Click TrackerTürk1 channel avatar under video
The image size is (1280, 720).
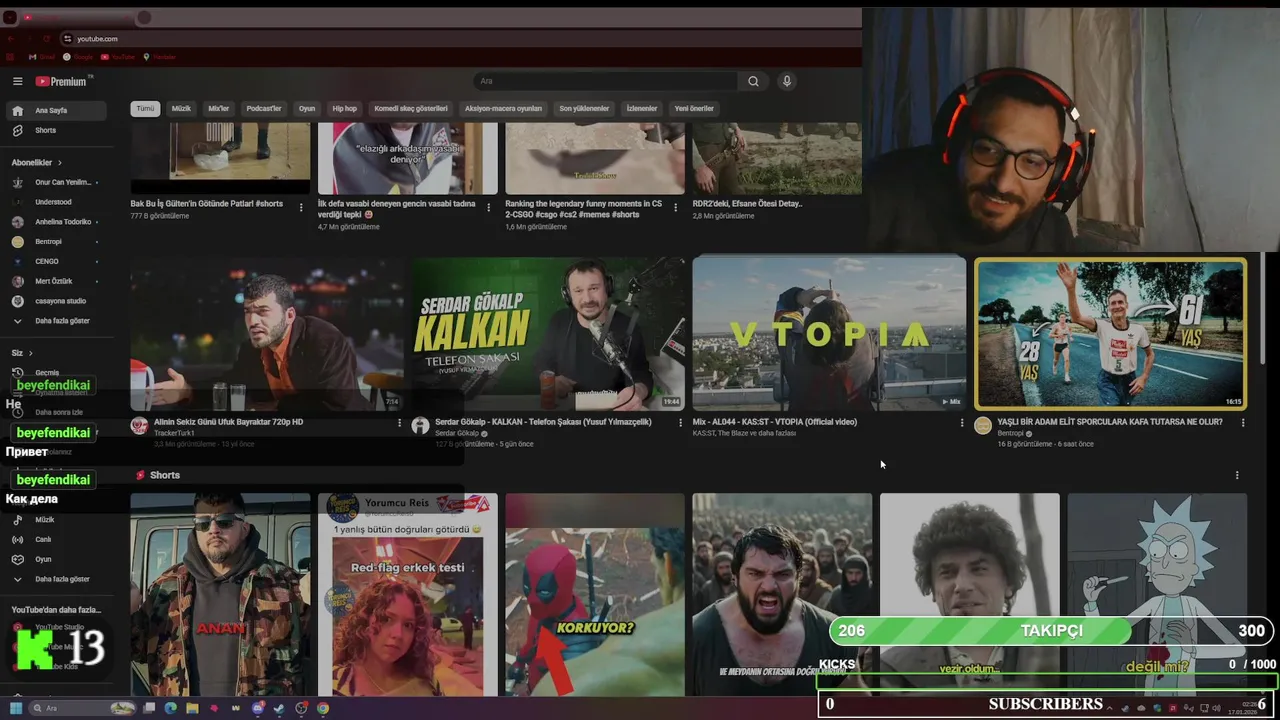[139, 426]
